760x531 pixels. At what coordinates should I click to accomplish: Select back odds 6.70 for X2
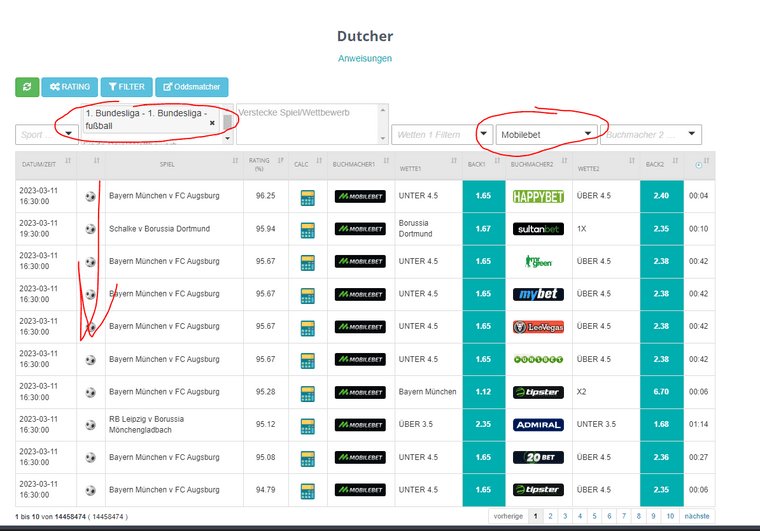pyautogui.click(x=662, y=392)
